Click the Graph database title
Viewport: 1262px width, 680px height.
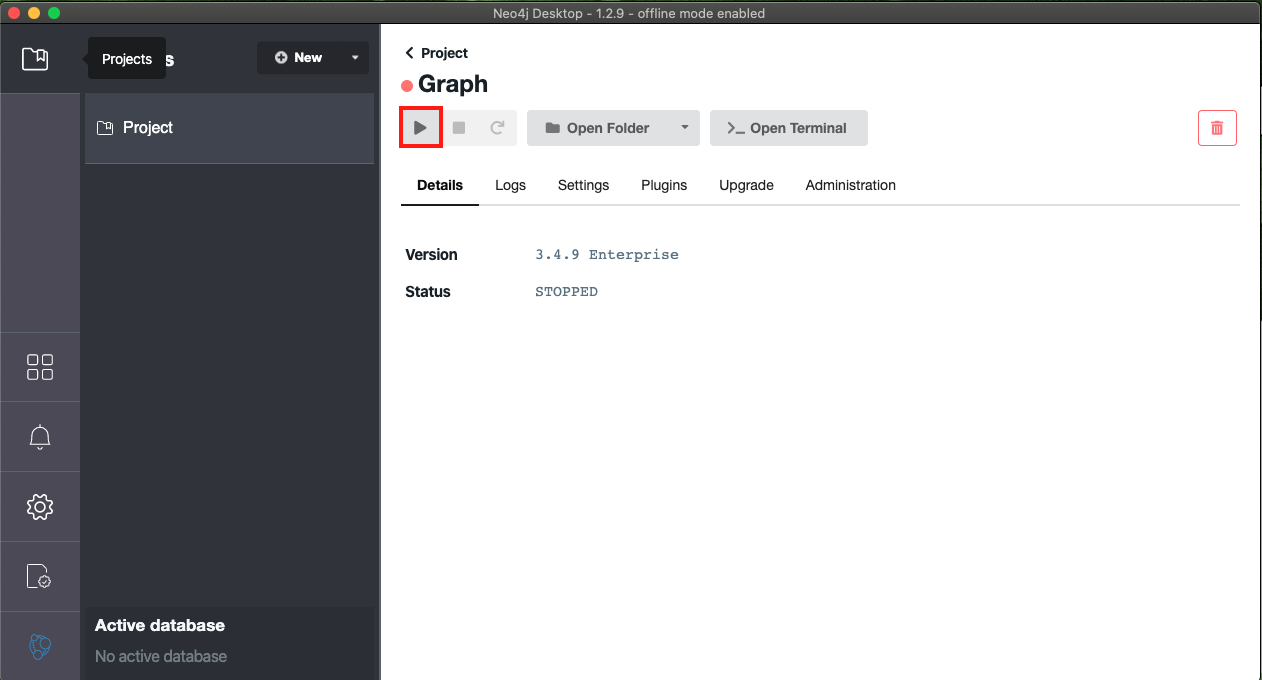(453, 85)
